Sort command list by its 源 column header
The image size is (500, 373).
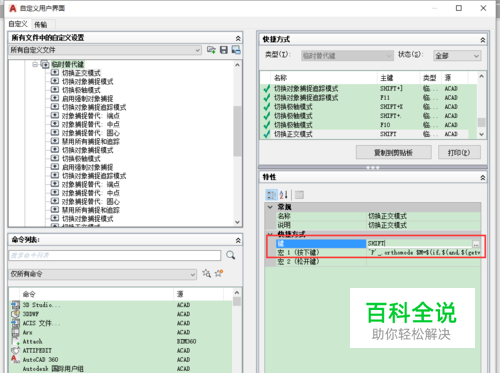(x=198, y=294)
